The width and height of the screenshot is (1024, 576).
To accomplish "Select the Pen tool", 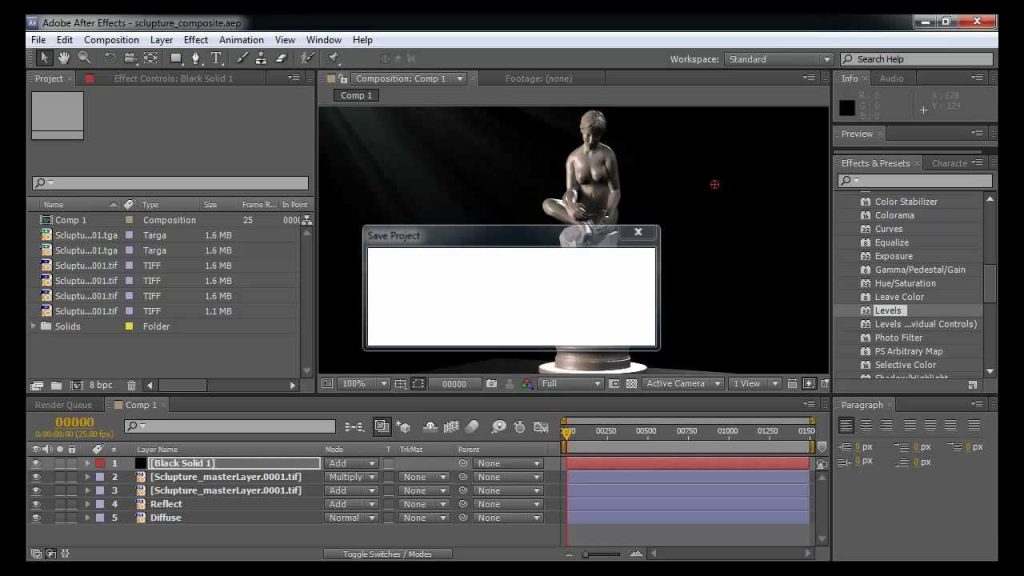I will (x=195, y=58).
